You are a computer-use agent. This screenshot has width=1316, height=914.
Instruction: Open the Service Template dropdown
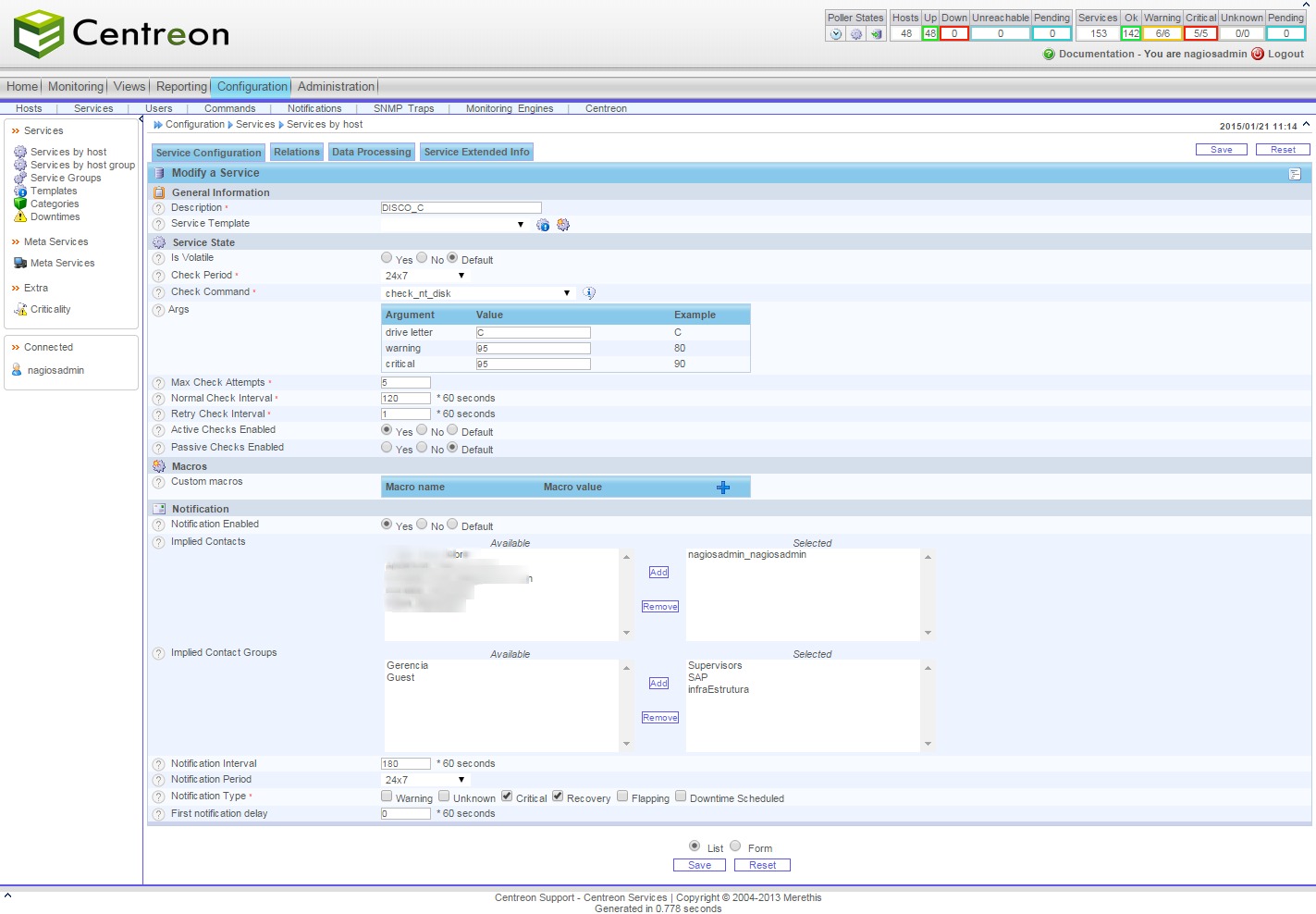coord(455,225)
